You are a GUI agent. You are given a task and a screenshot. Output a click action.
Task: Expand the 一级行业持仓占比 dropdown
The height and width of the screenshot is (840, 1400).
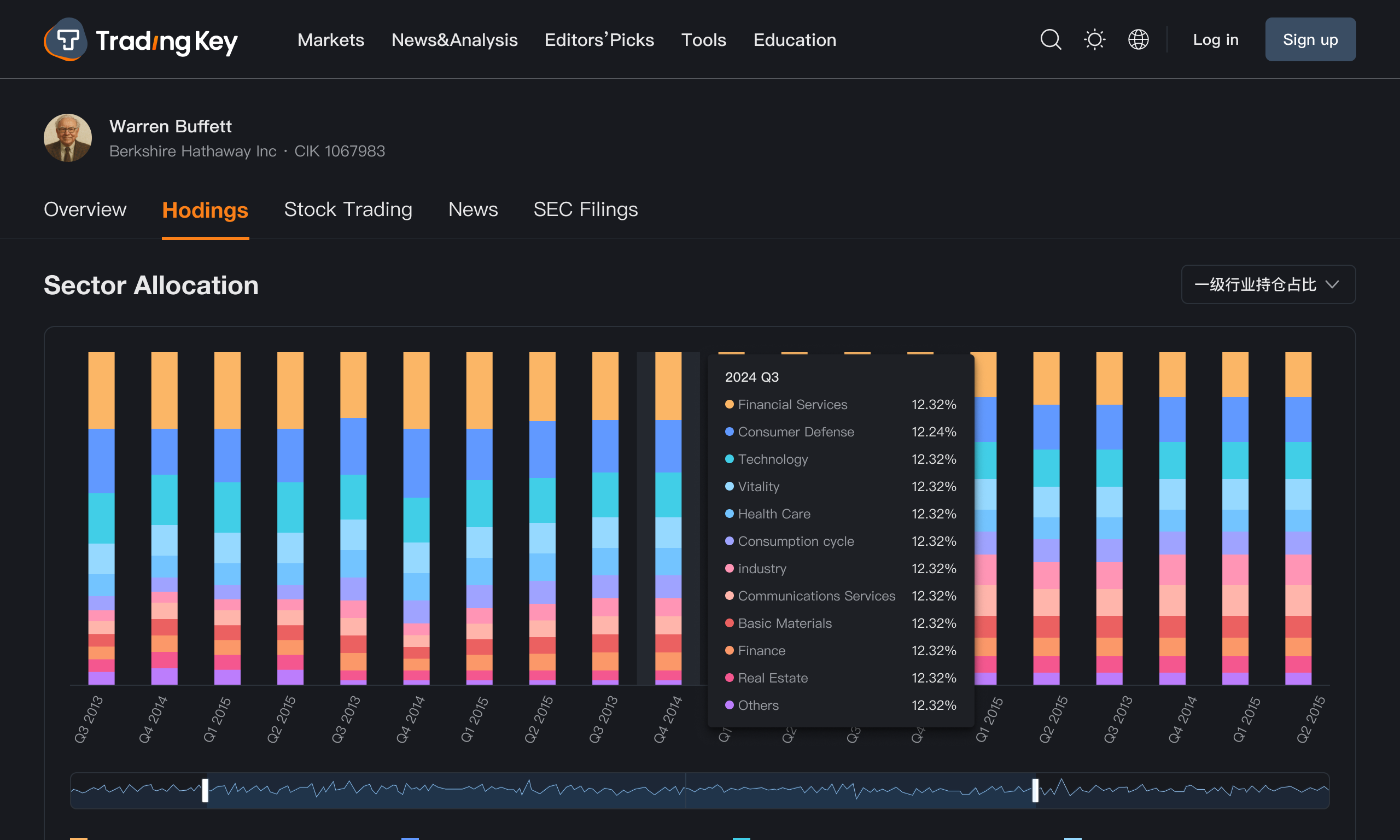[1268, 284]
